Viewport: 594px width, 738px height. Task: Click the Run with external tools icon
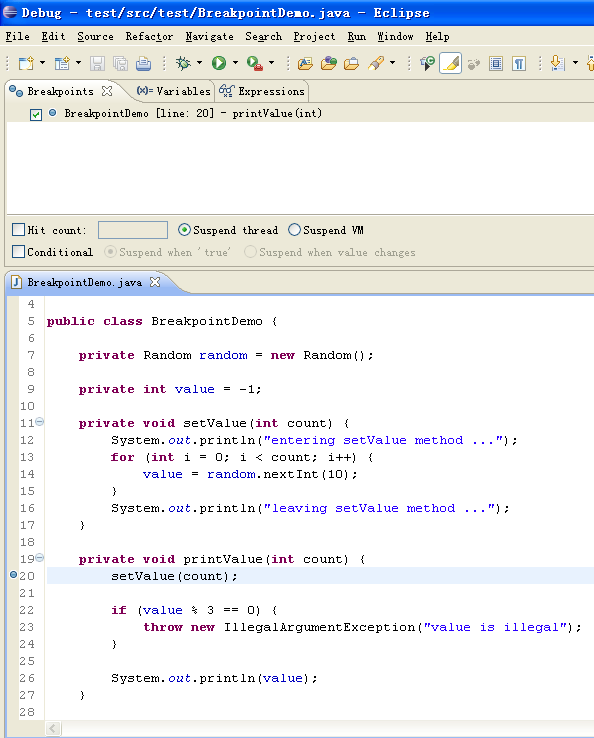[x=255, y=63]
